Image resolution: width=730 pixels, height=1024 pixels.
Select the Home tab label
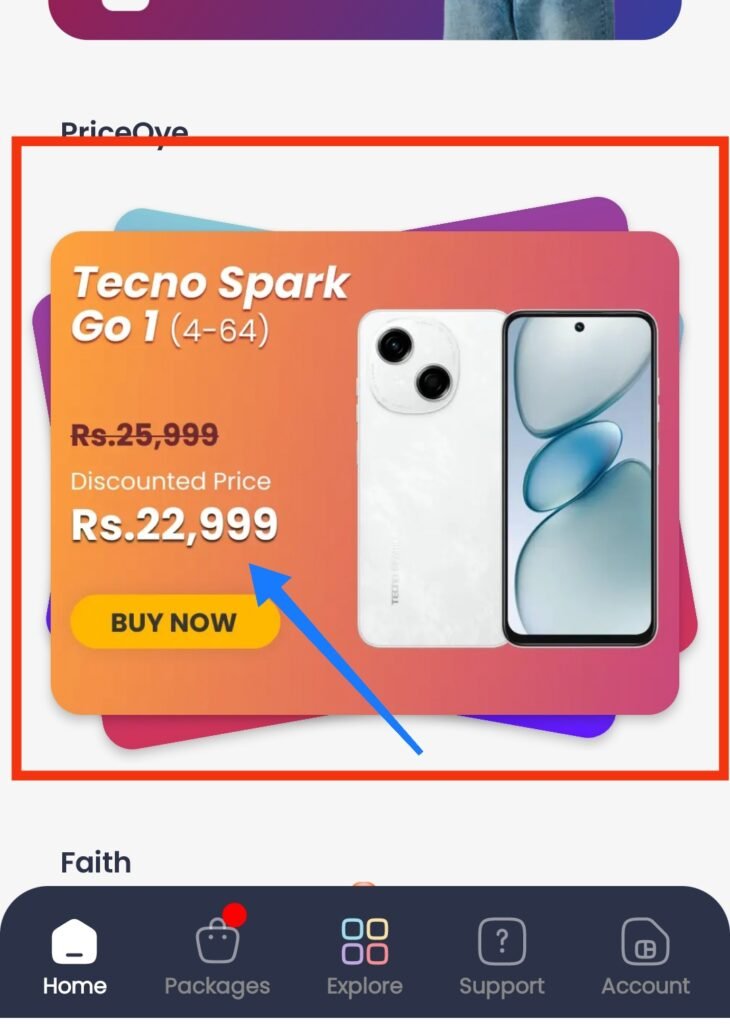(x=74, y=985)
